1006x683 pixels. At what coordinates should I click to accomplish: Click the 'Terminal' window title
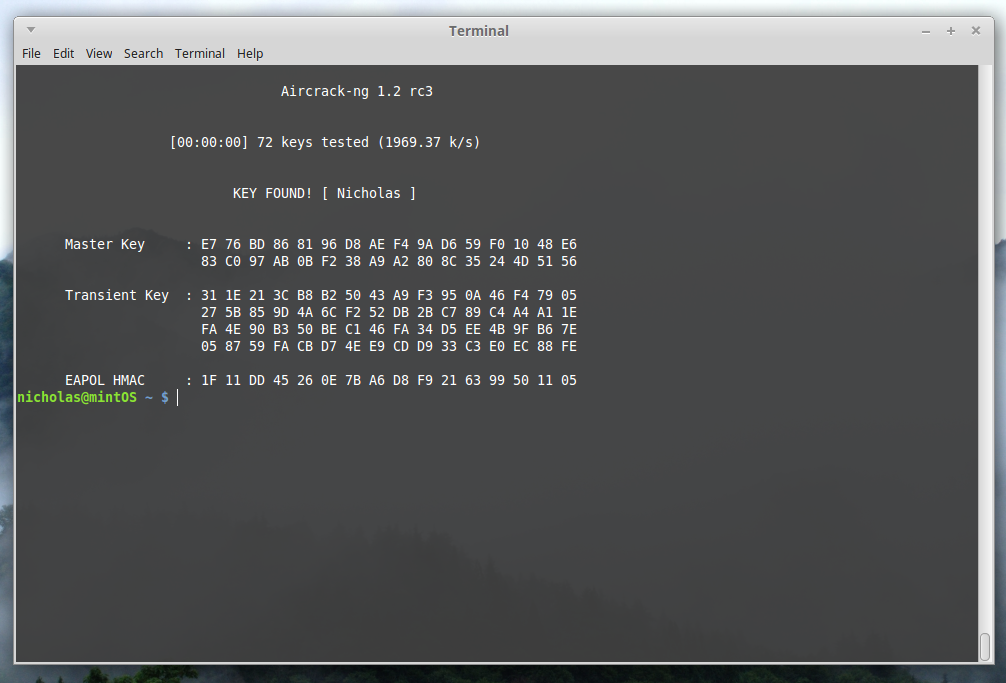[x=479, y=31]
